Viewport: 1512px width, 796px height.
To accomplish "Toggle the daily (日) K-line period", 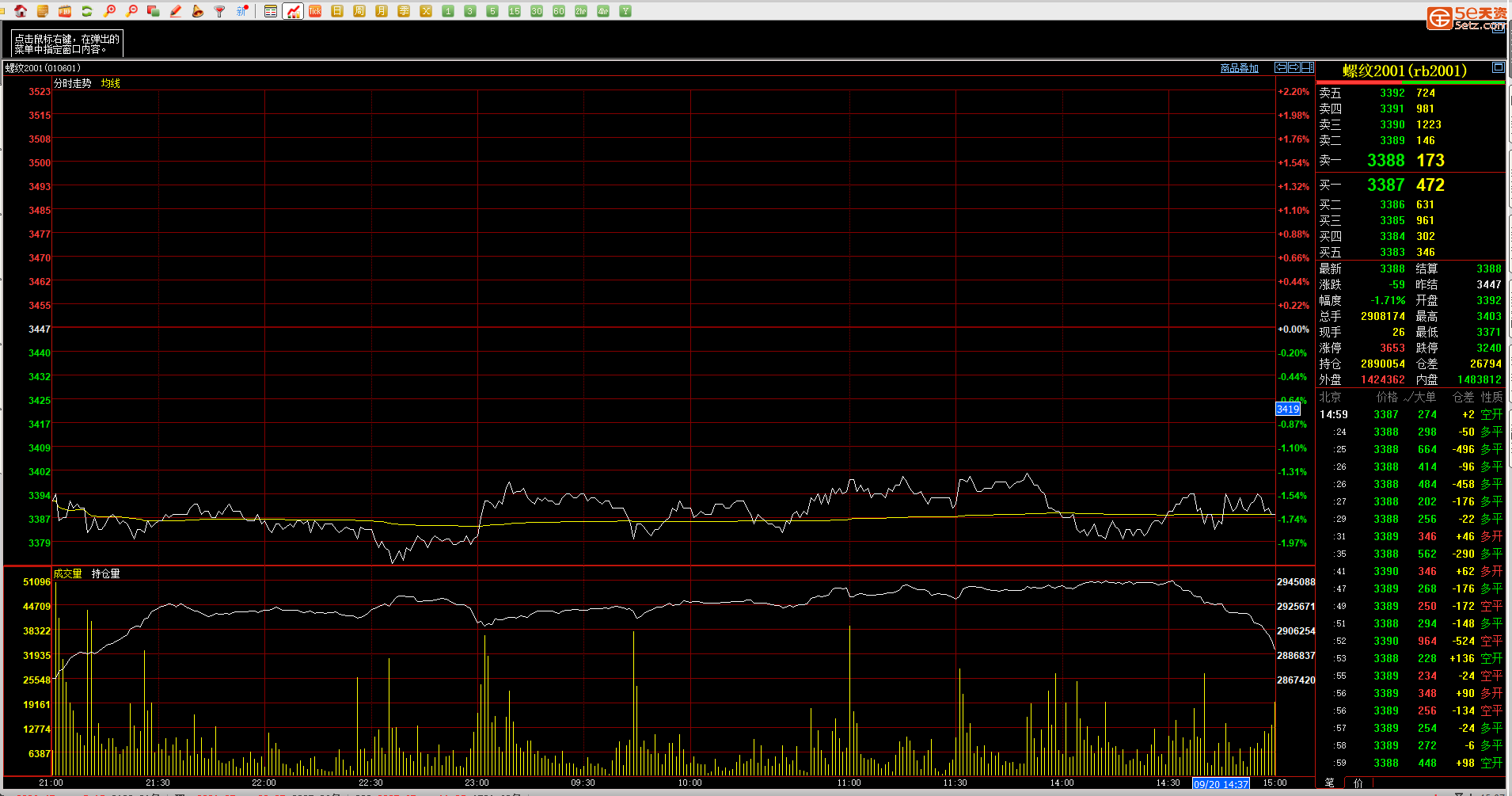I will [x=337, y=11].
